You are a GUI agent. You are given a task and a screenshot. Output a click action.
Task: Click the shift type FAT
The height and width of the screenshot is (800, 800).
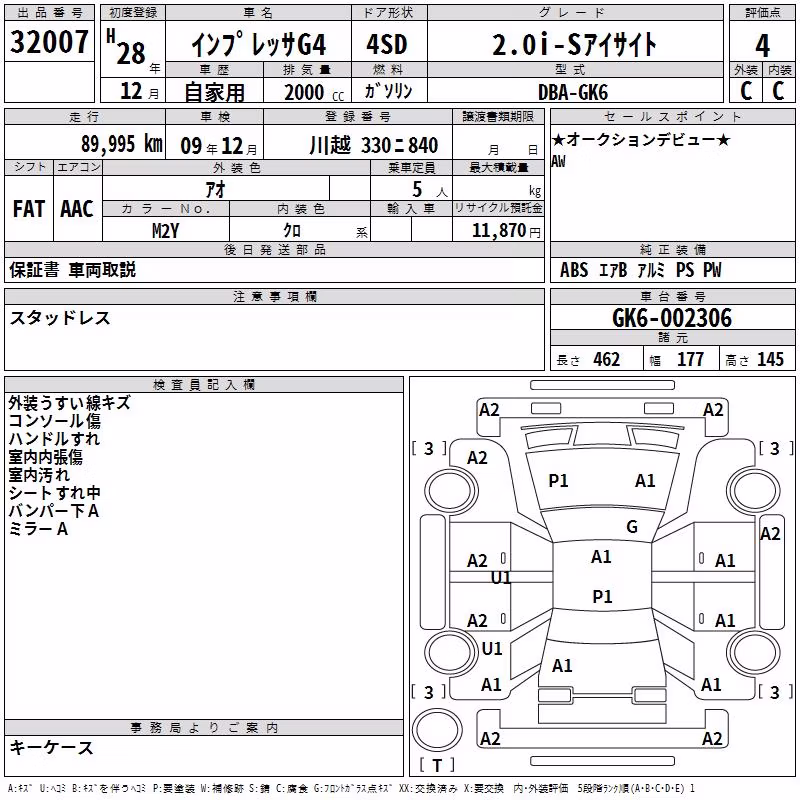coord(29,209)
